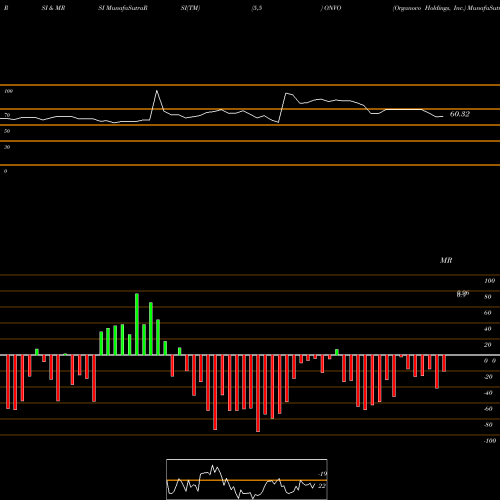This screenshot has width=500, height=500.
Task: Click the -100 label on MR axis
Action: click(490, 441)
